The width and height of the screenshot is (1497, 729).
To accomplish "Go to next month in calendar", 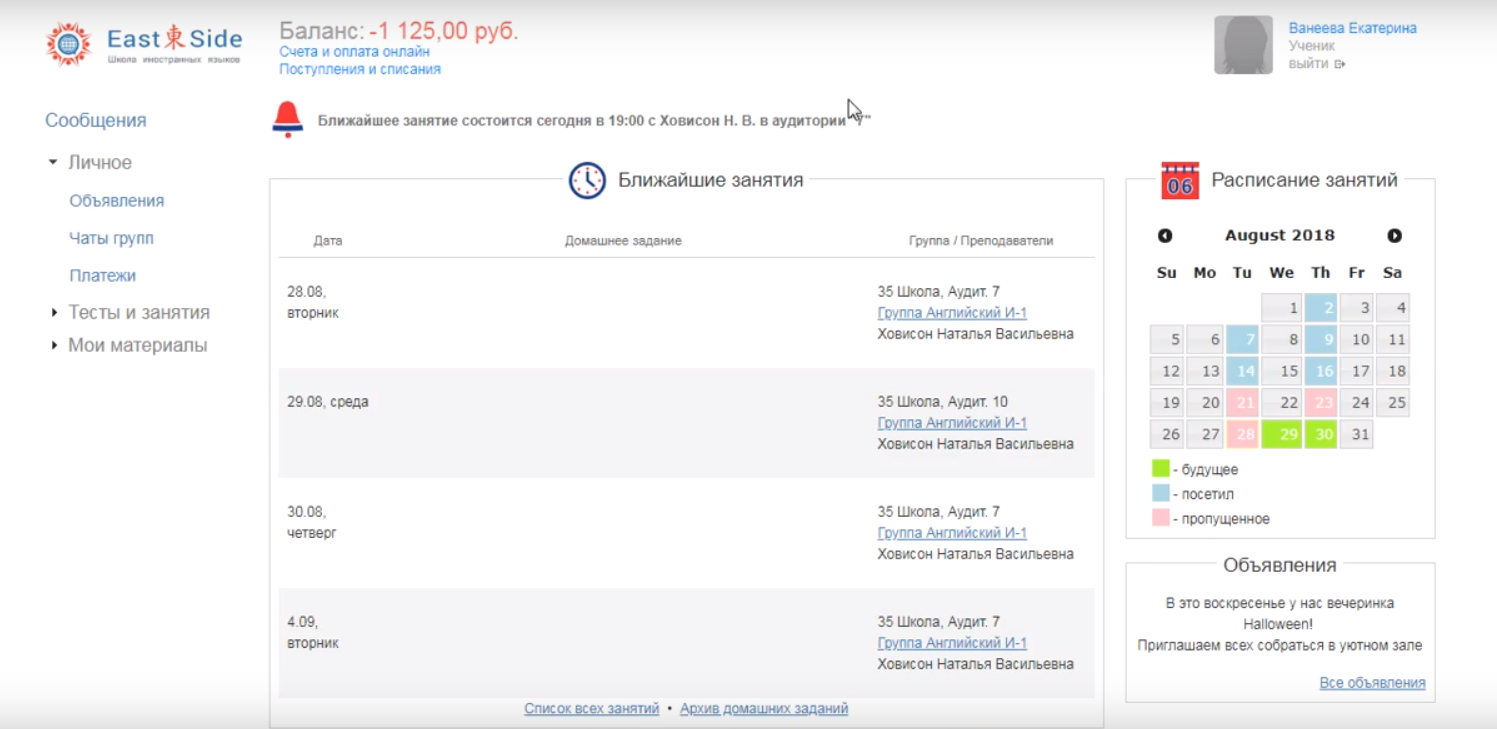I will [1394, 236].
